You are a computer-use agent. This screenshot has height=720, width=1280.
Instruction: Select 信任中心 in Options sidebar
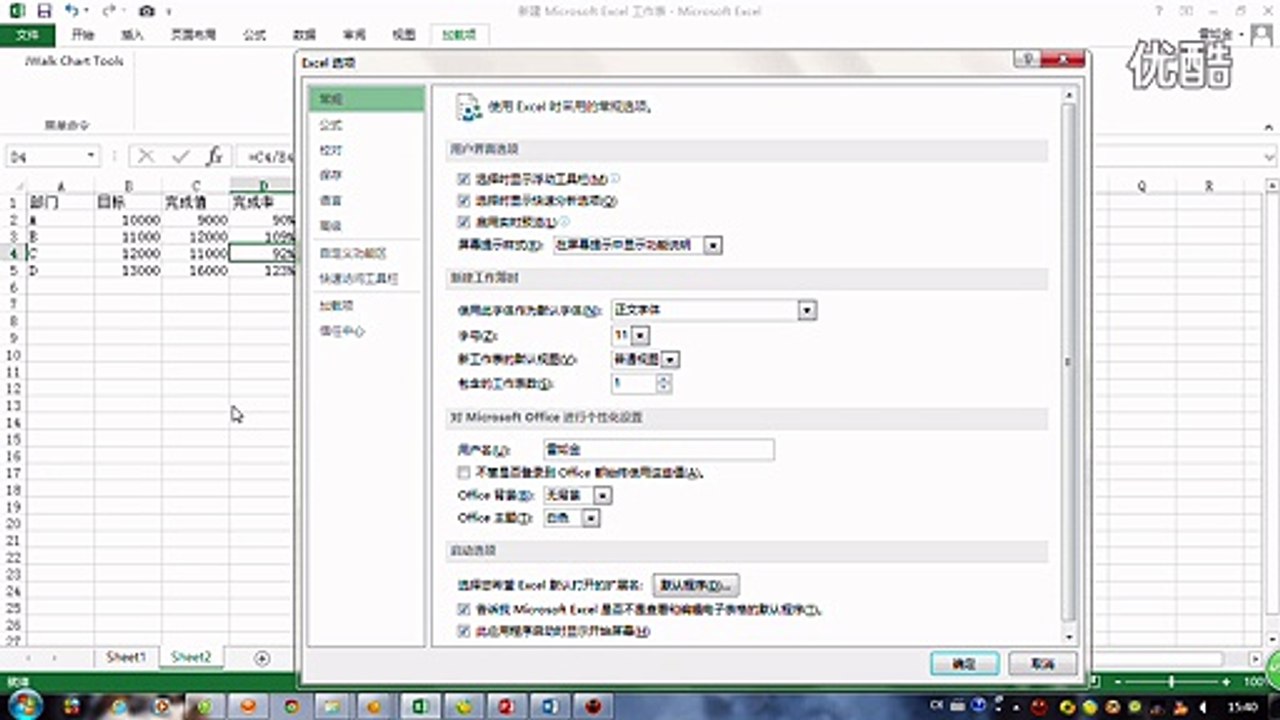(366, 330)
